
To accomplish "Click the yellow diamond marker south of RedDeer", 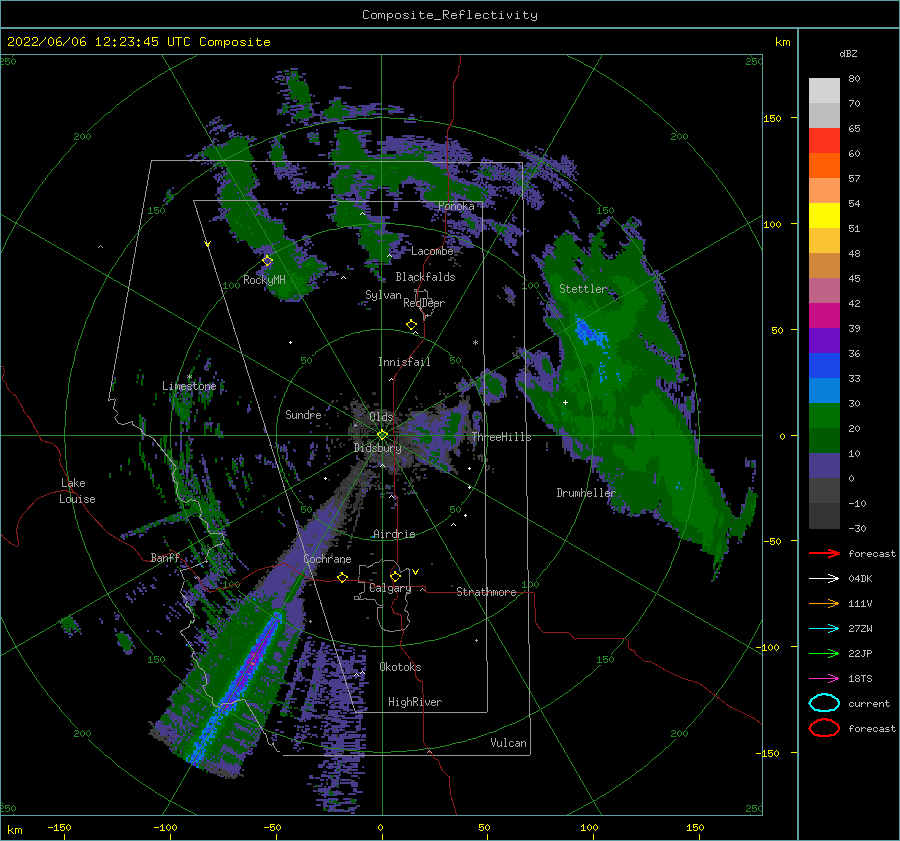I will coord(411,325).
